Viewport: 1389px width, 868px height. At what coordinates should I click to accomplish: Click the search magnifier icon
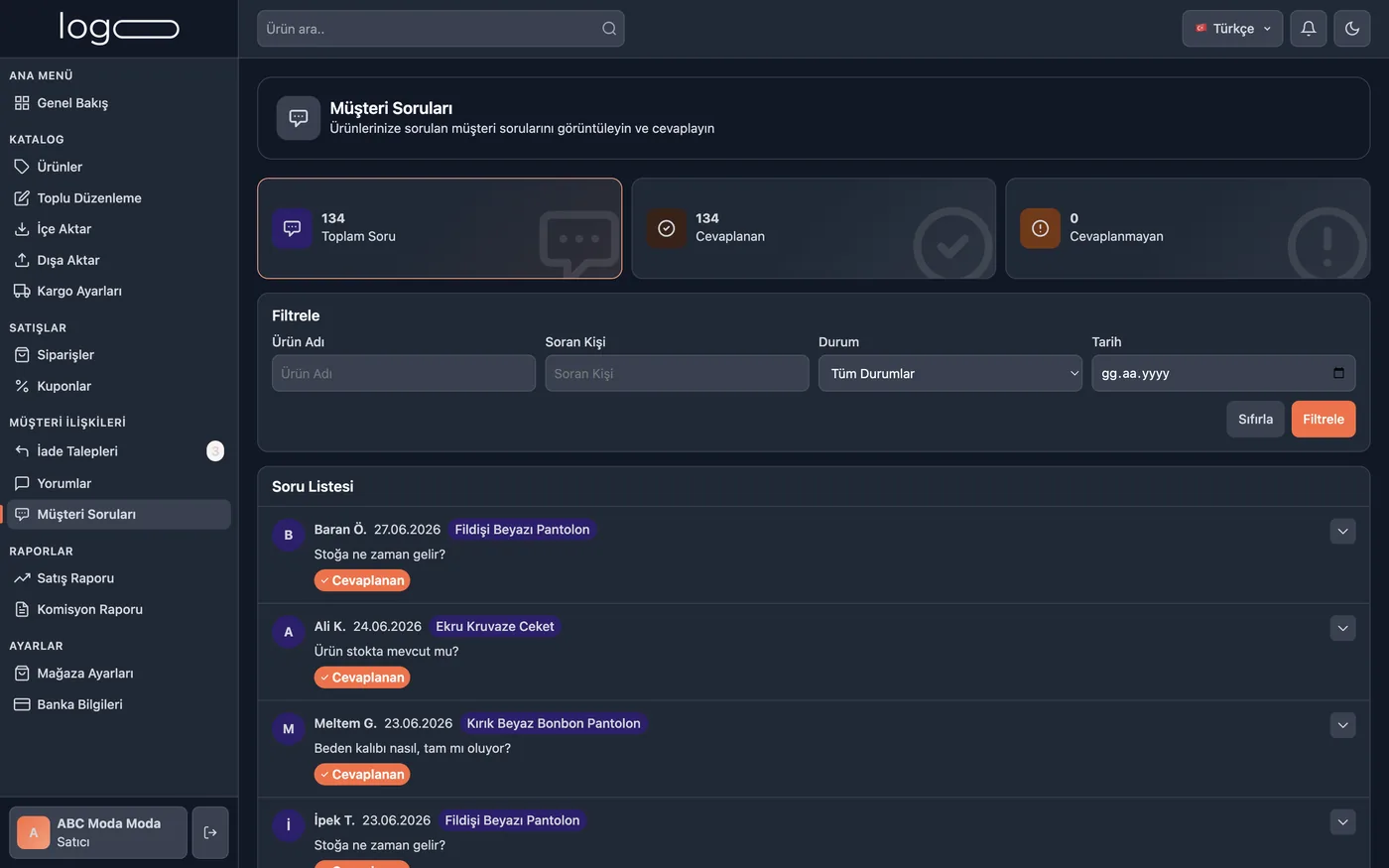point(609,29)
